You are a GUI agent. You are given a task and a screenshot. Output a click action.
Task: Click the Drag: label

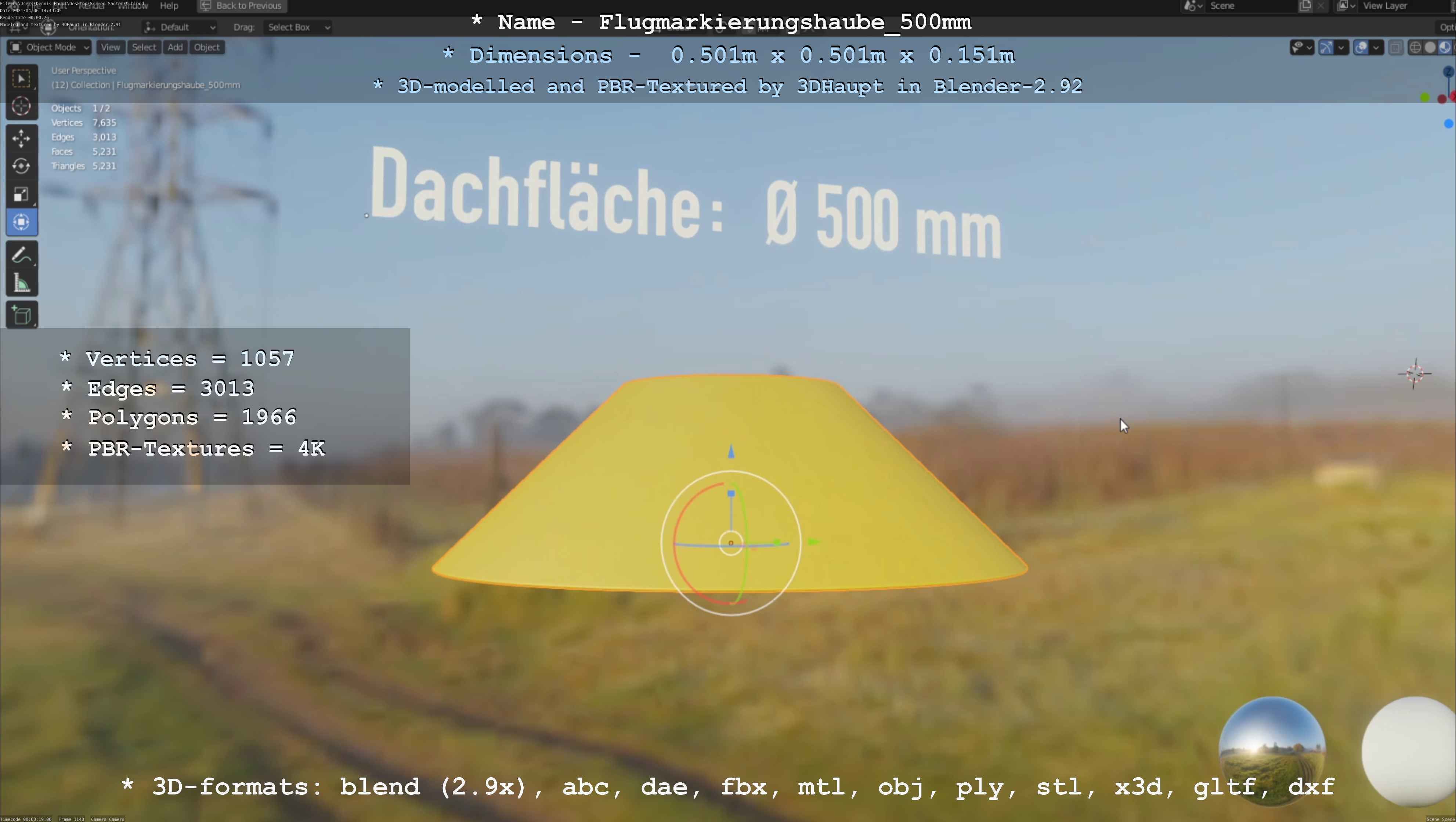click(x=243, y=27)
